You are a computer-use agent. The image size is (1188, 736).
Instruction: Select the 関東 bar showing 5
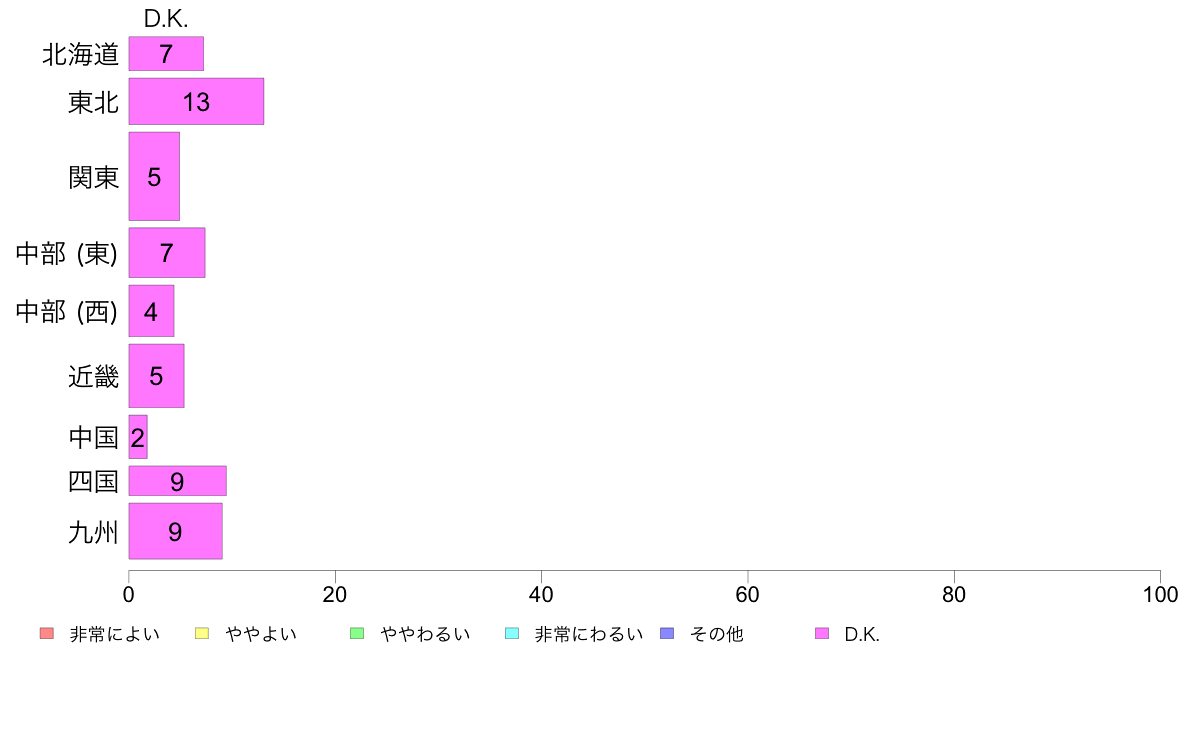tap(154, 177)
